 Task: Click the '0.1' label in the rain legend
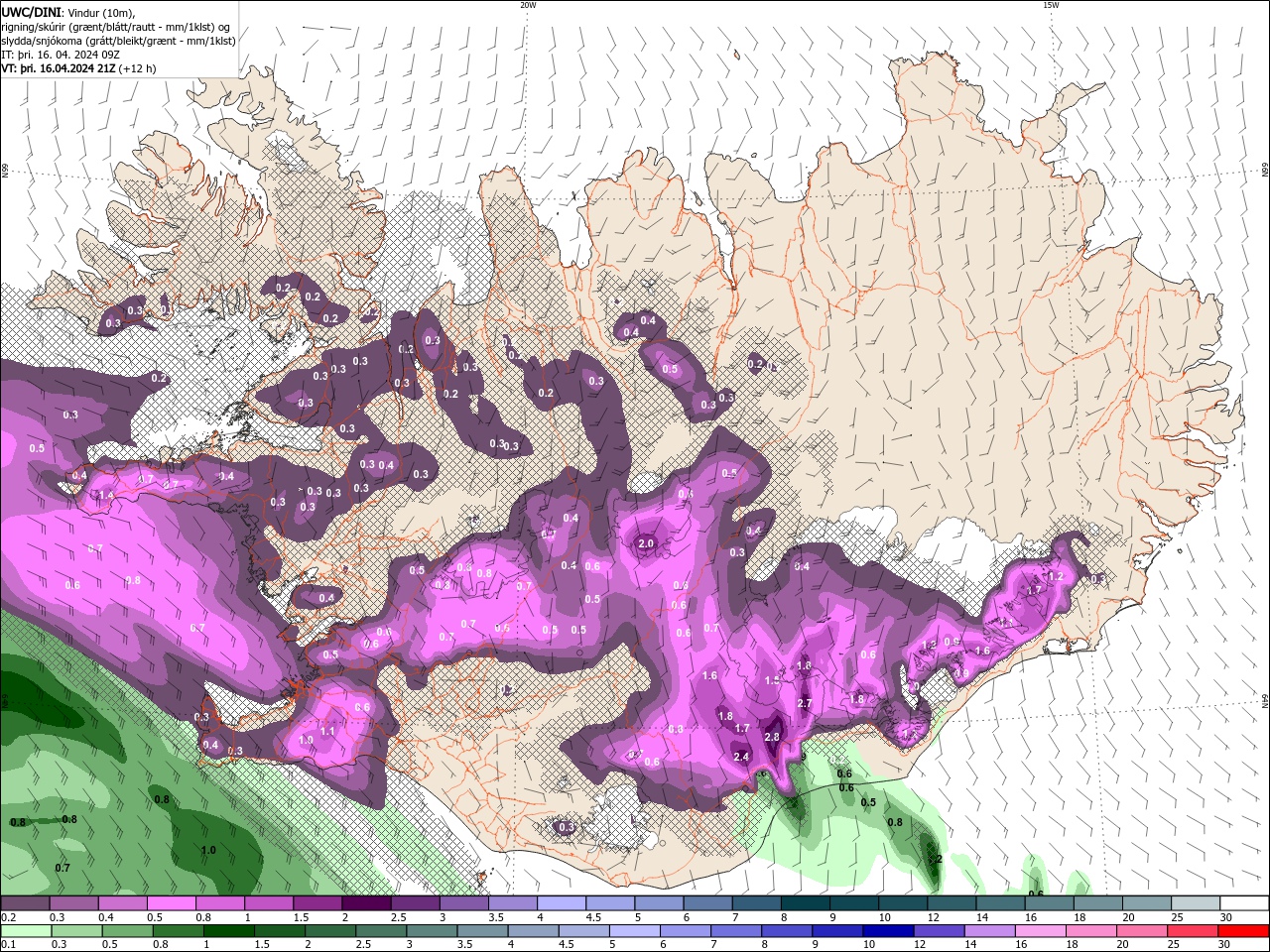point(8,945)
